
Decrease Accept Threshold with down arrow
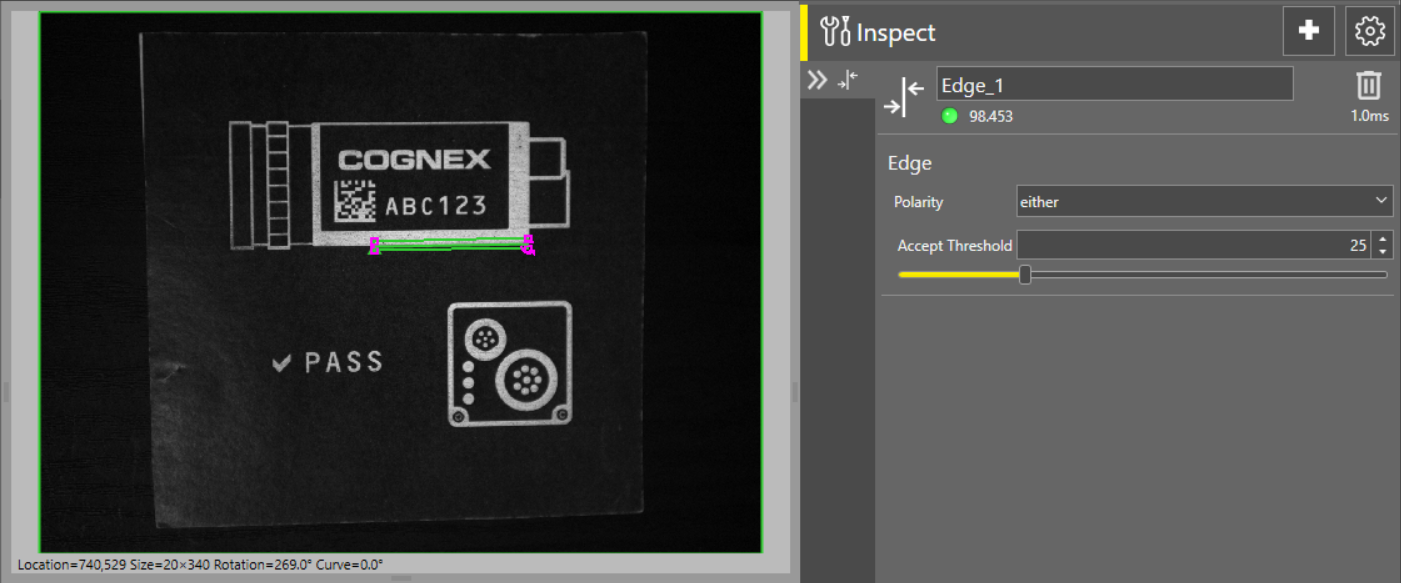click(x=1382, y=251)
